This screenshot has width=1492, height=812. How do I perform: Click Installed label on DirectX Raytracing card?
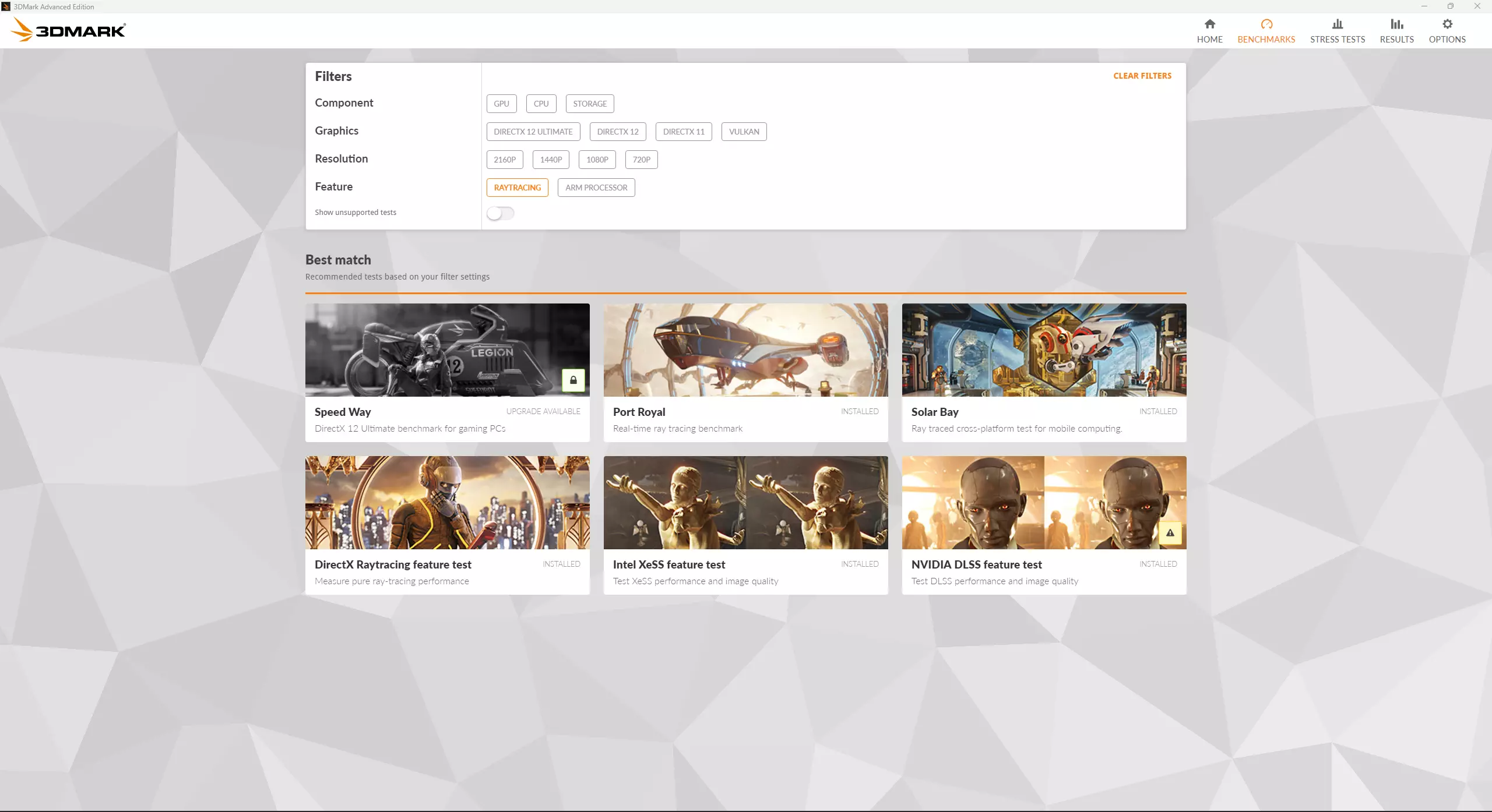click(561, 564)
